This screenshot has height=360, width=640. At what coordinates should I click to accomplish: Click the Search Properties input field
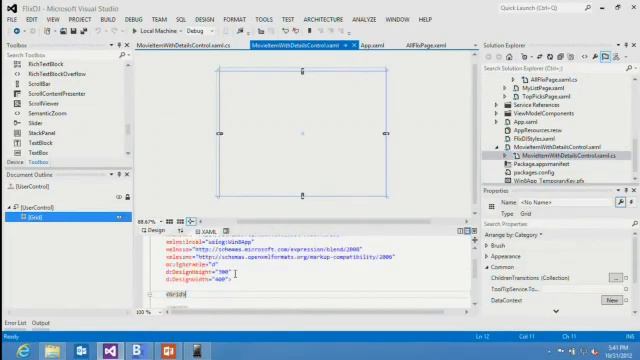[558, 224]
